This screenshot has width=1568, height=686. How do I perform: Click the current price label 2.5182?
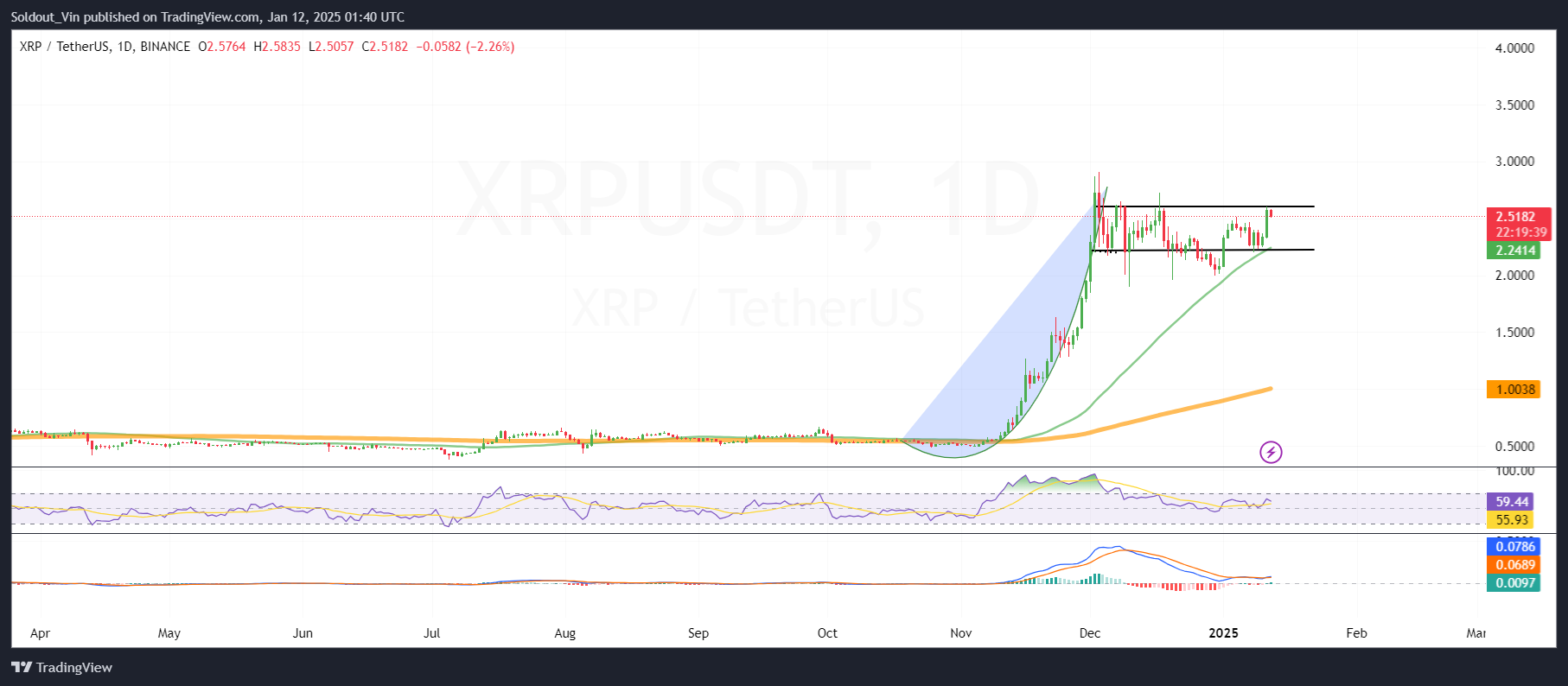[x=1515, y=217]
